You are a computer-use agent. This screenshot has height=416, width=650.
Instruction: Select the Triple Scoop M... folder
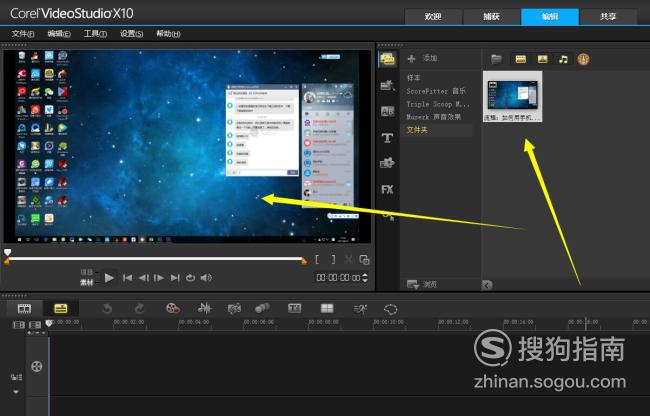tap(438, 104)
